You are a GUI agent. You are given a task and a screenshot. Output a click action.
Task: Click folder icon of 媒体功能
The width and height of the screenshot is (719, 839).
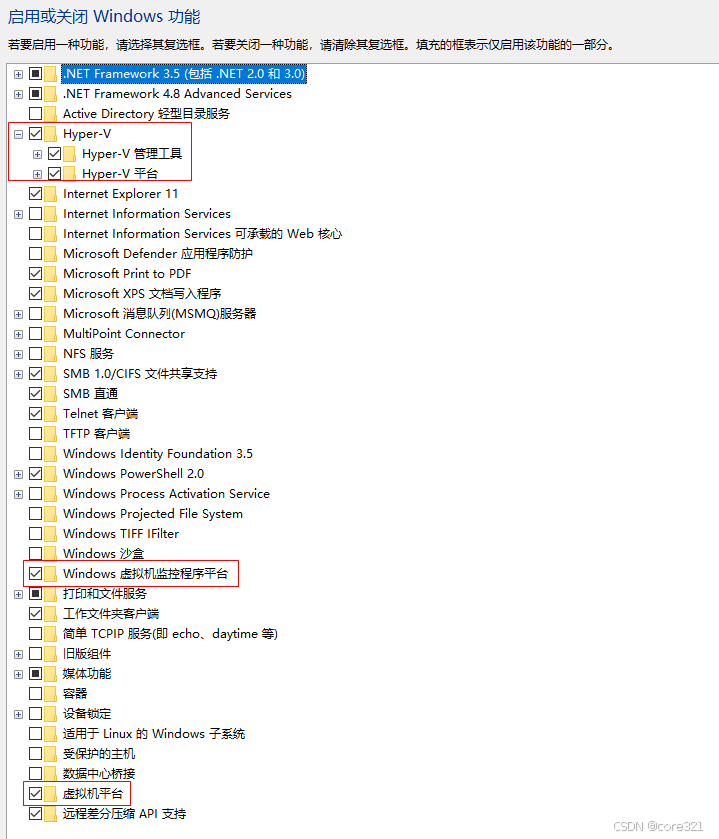point(51,674)
